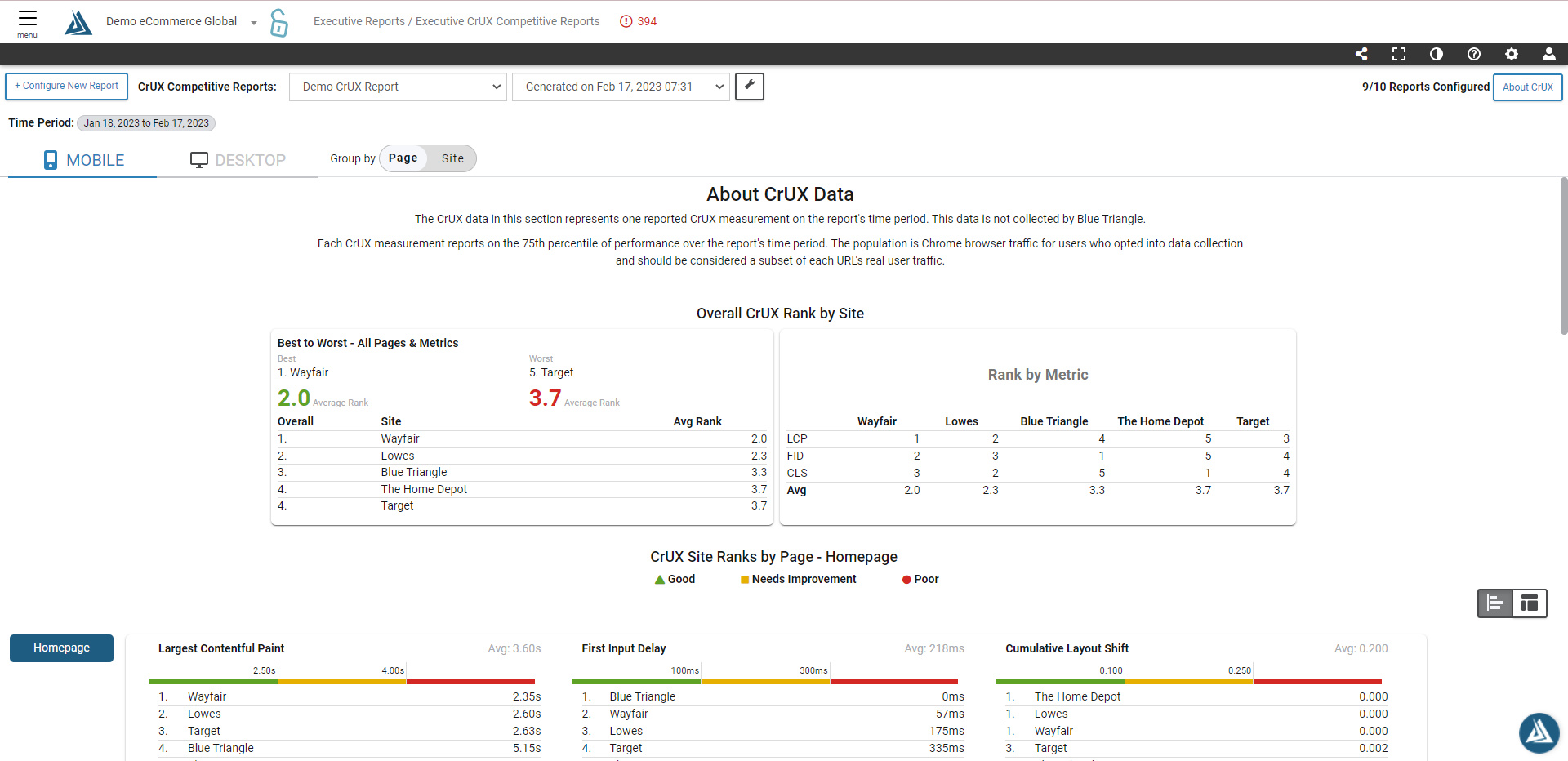Click Poor legend red circle
Viewport: 1568px width, 761px height.
tap(906, 580)
